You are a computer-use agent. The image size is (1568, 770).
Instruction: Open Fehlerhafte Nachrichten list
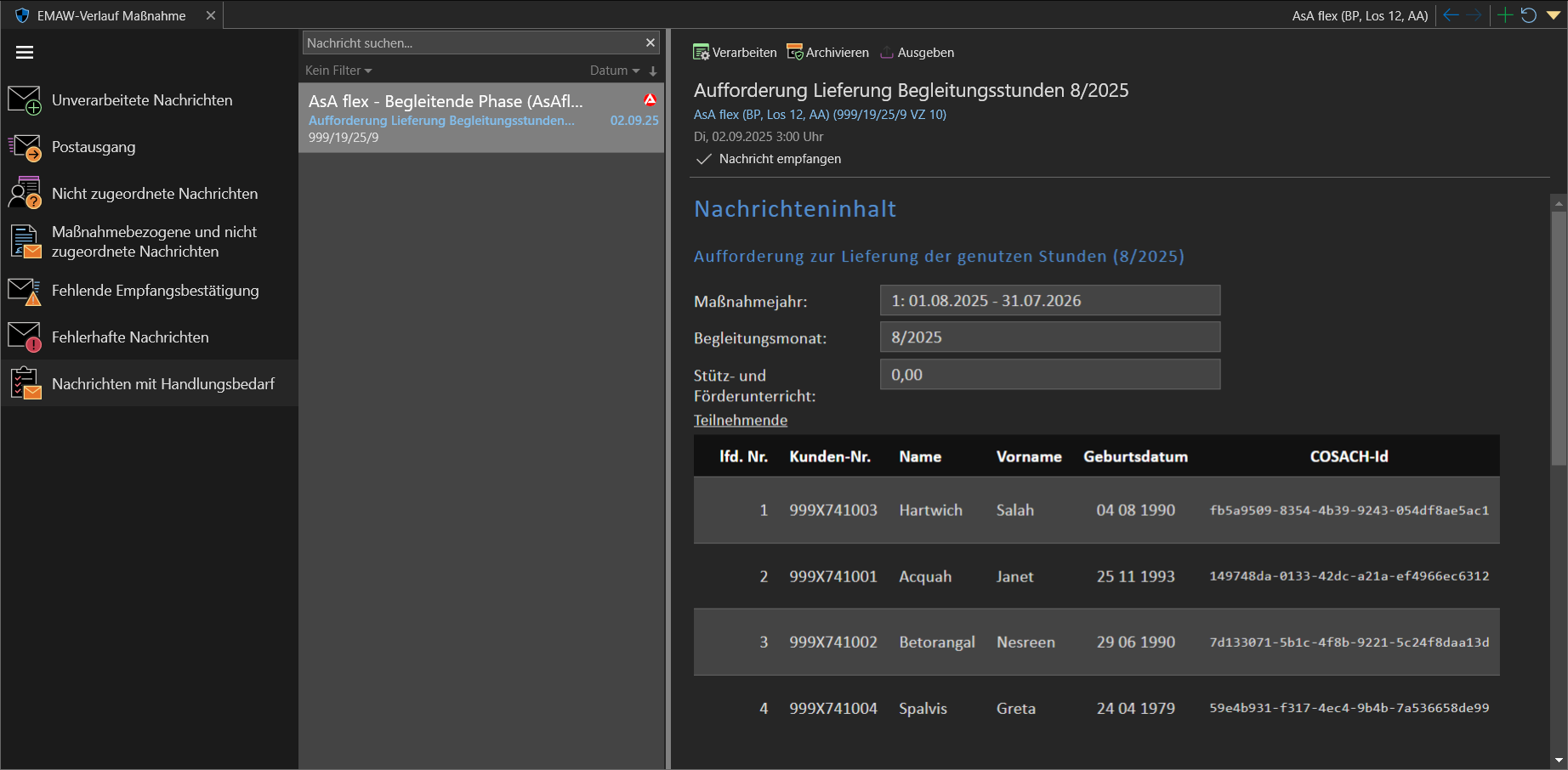(x=150, y=337)
